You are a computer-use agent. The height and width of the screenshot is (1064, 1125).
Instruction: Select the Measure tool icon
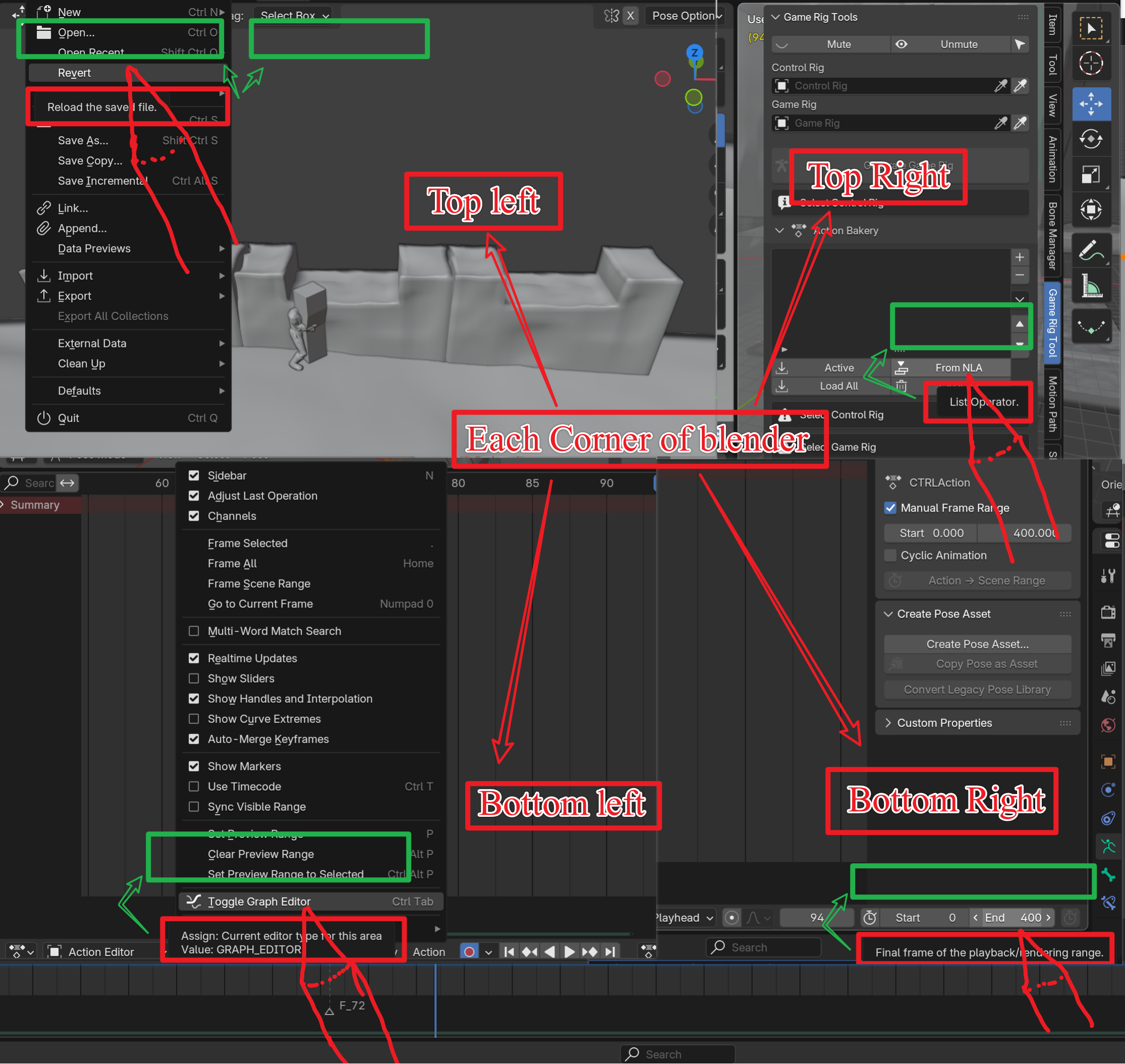pos(1091,286)
